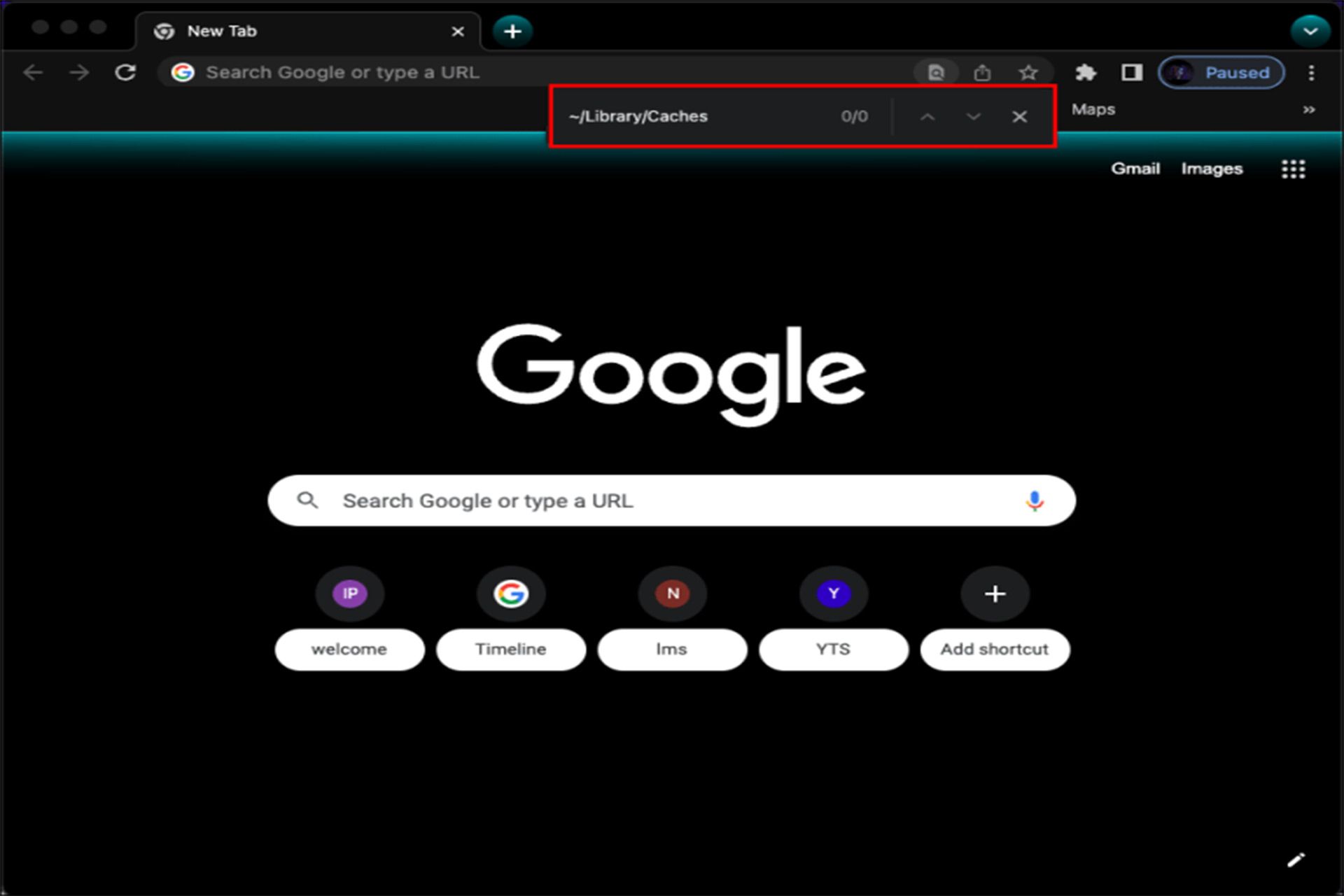Open the Extensions puzzle icon
The width and height of the screenshot is (1344, 896).
1086,72
